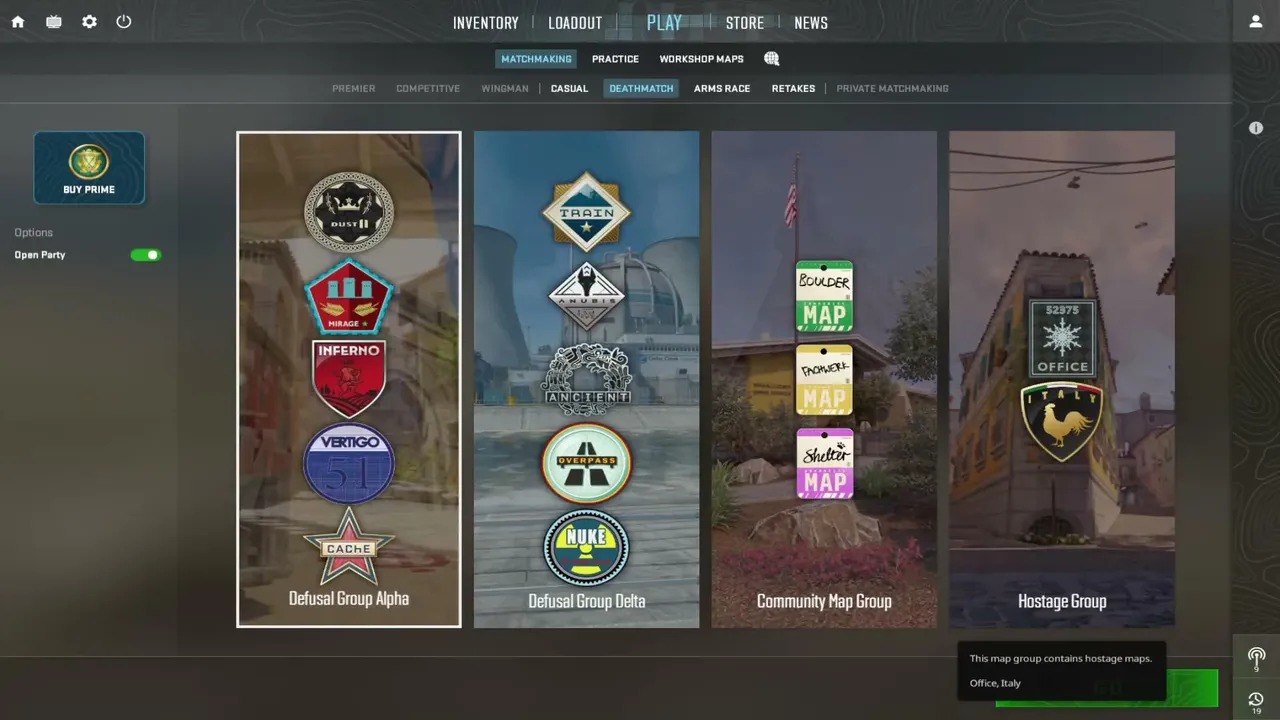Click the "Office, Italy" tooltip text
Image resolution: width=1280 pixels, height=720 pixels.
coord(995,683)
